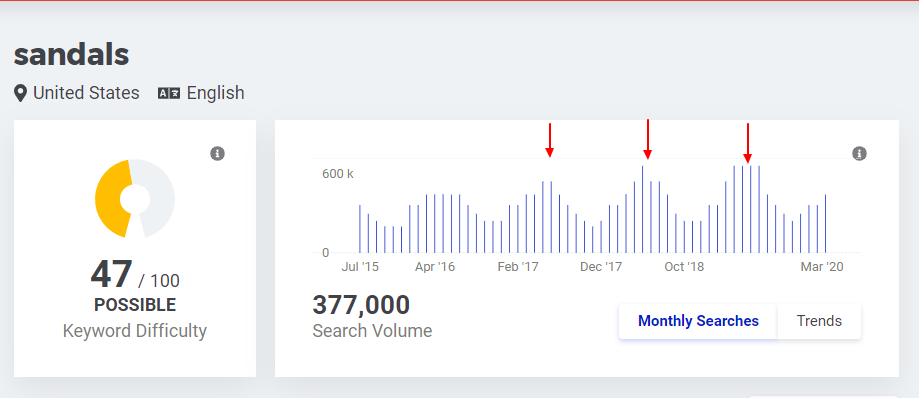919x398 pixels.
Task: Click the first bar above Jul '15
Action: point(359,229)
